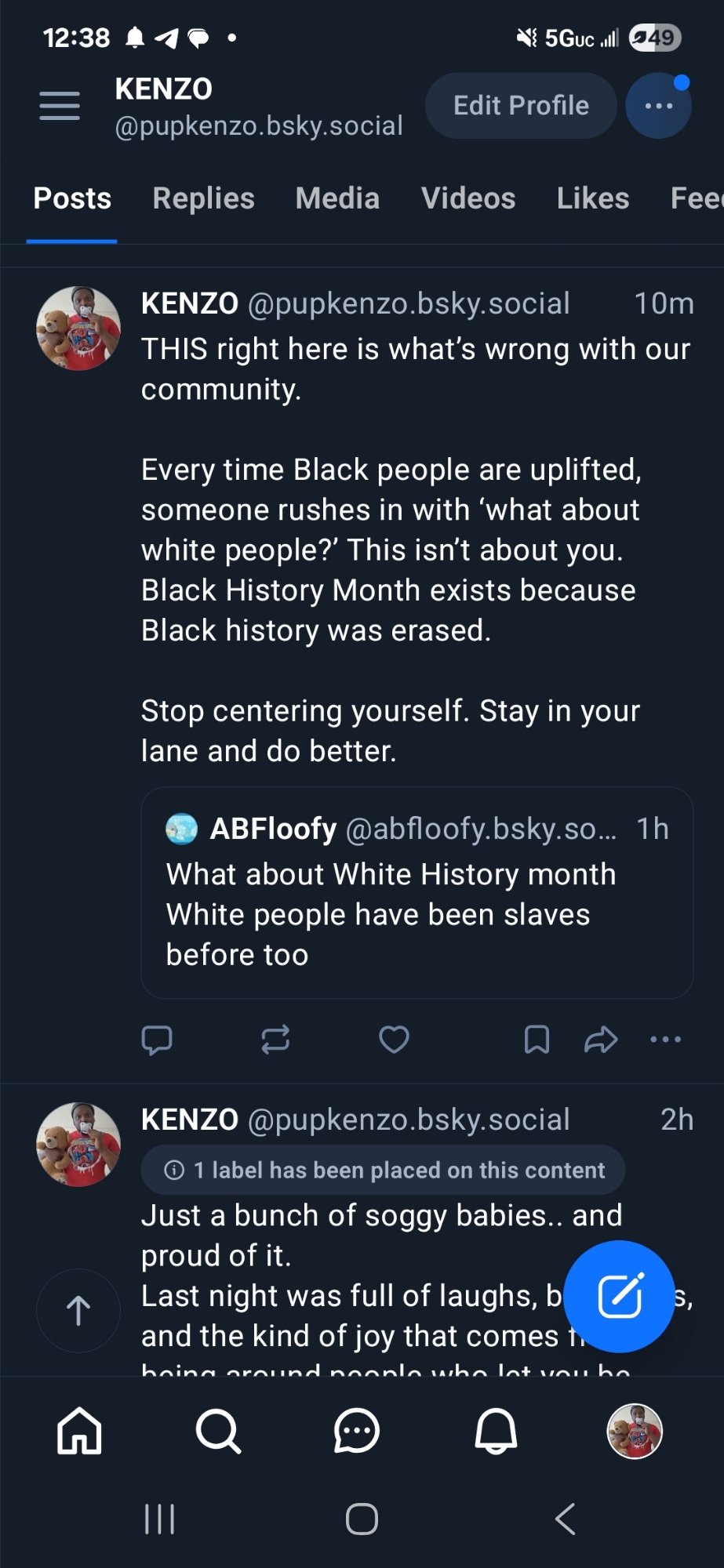Switch to the Replies tab
The height and width of the screenshot is (1568, 724).
tap(203, 199)
